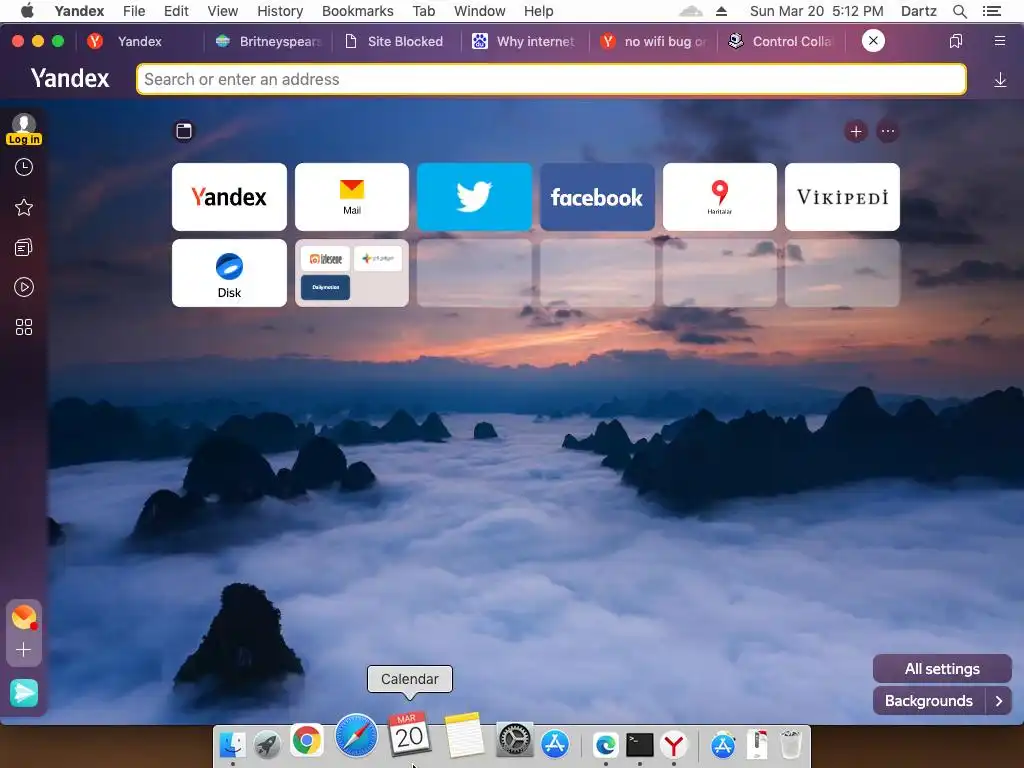The height and width of the screenshot is (768, 1024).
Task: Open the downloads arrow icon
Action: (1000, 80)
